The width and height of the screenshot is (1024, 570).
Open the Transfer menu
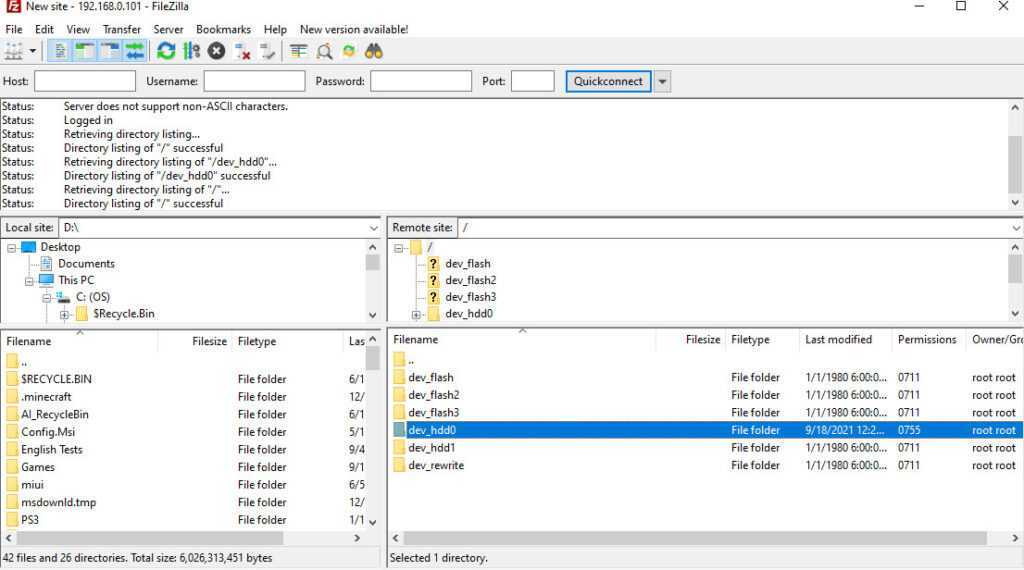click(121, 29)
